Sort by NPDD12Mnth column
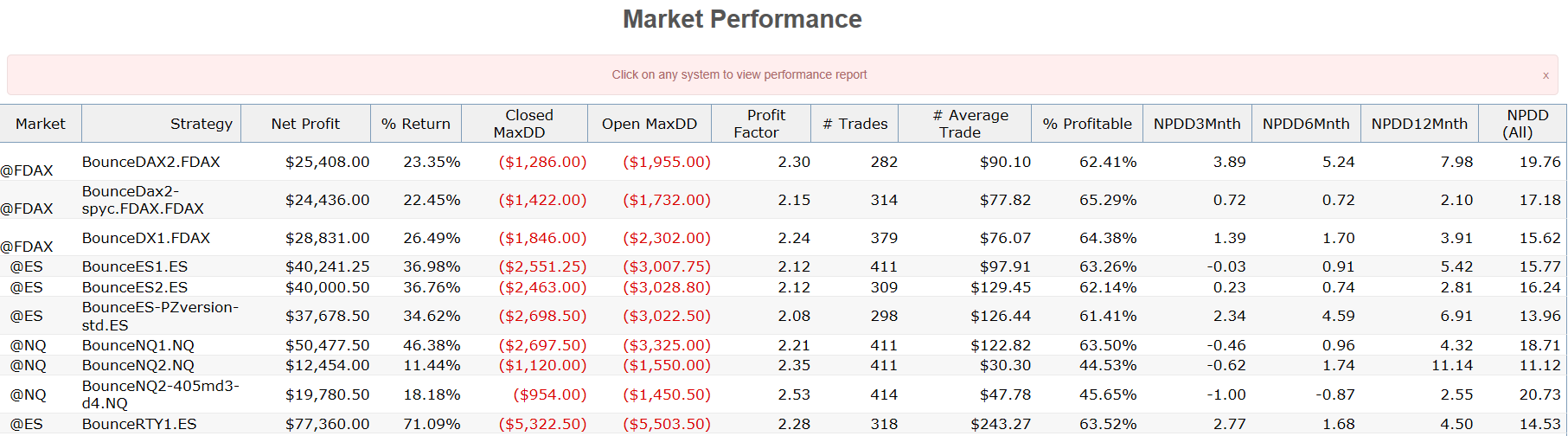Image resolution: width=1568 pixels, height=436 pixels. coord(1419,124)
